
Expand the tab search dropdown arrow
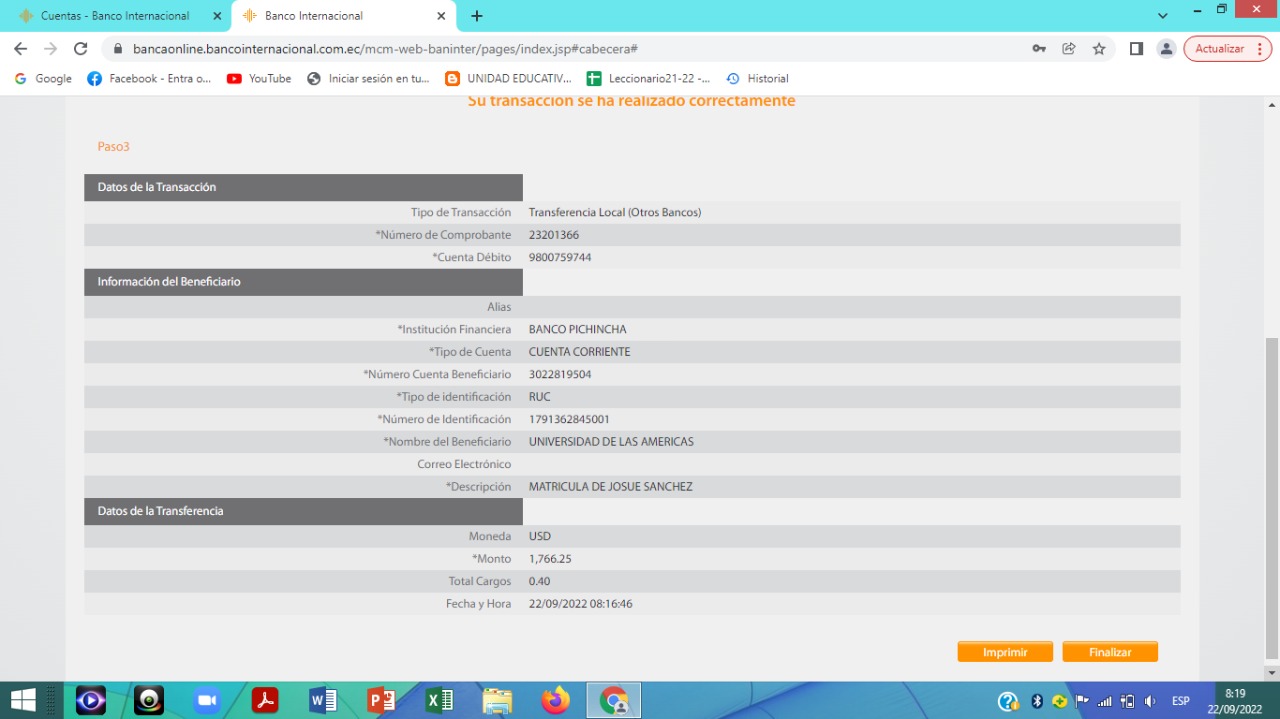pos(1162,16)
